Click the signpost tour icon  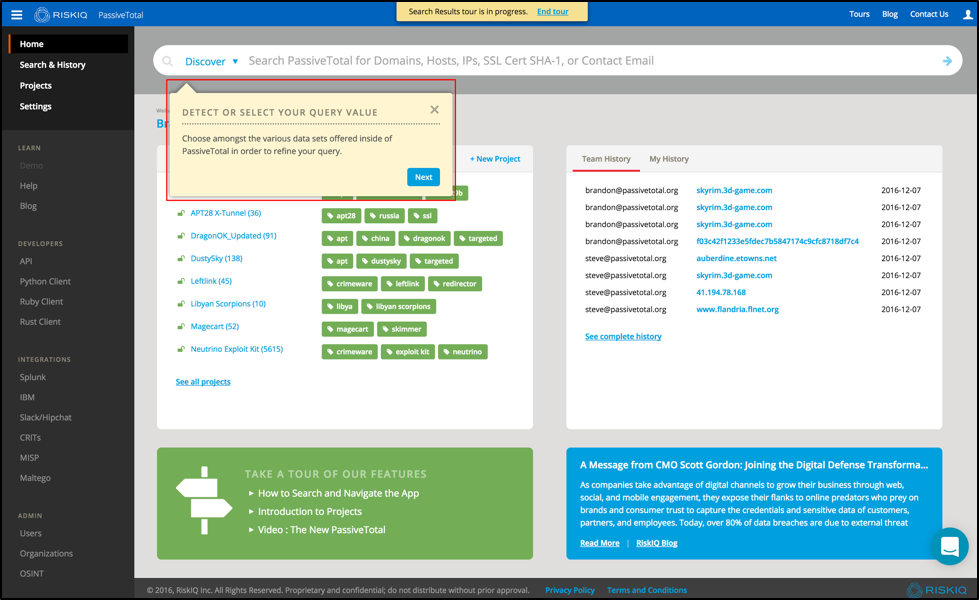(204, 501)
